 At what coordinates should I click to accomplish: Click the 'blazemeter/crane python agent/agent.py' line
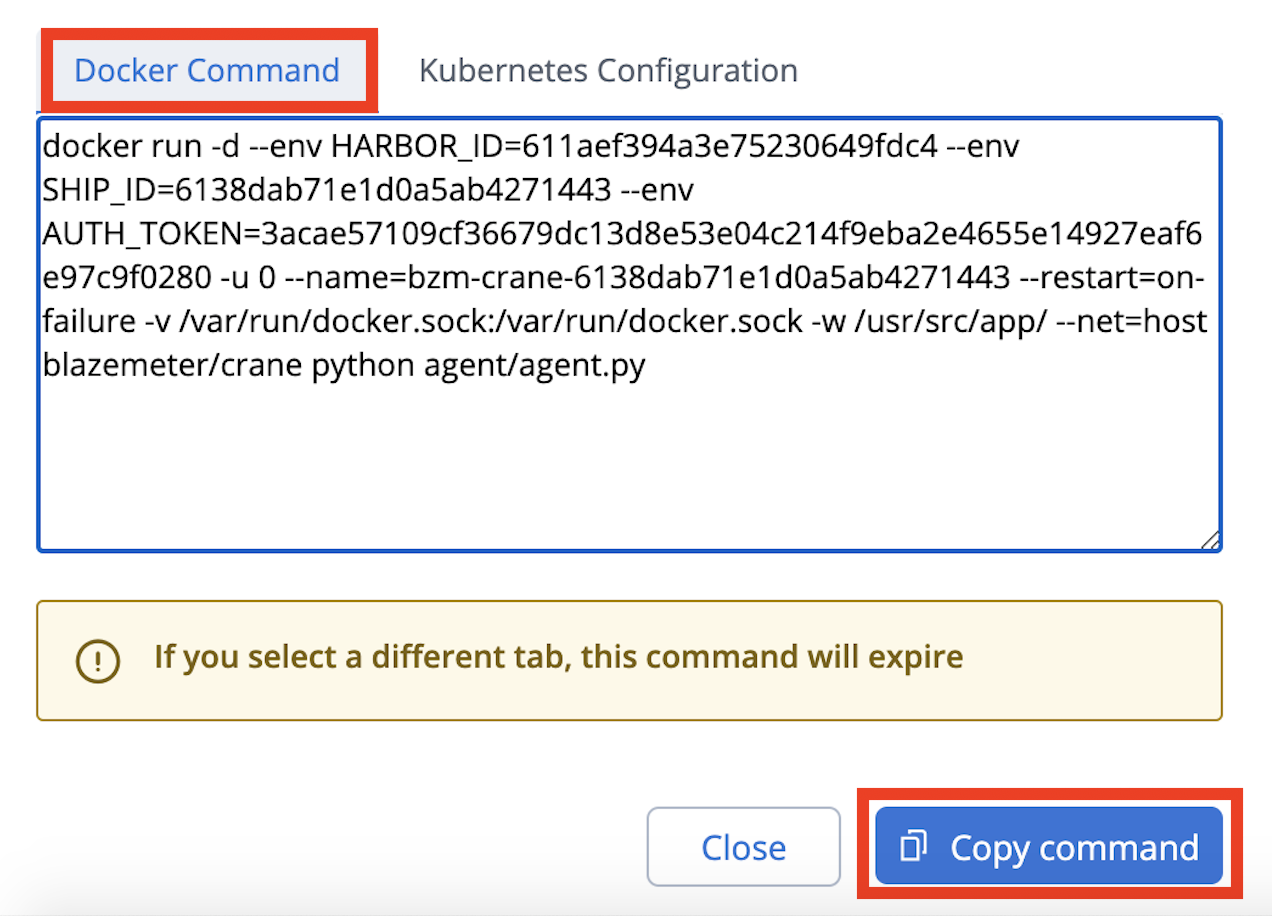344,365
